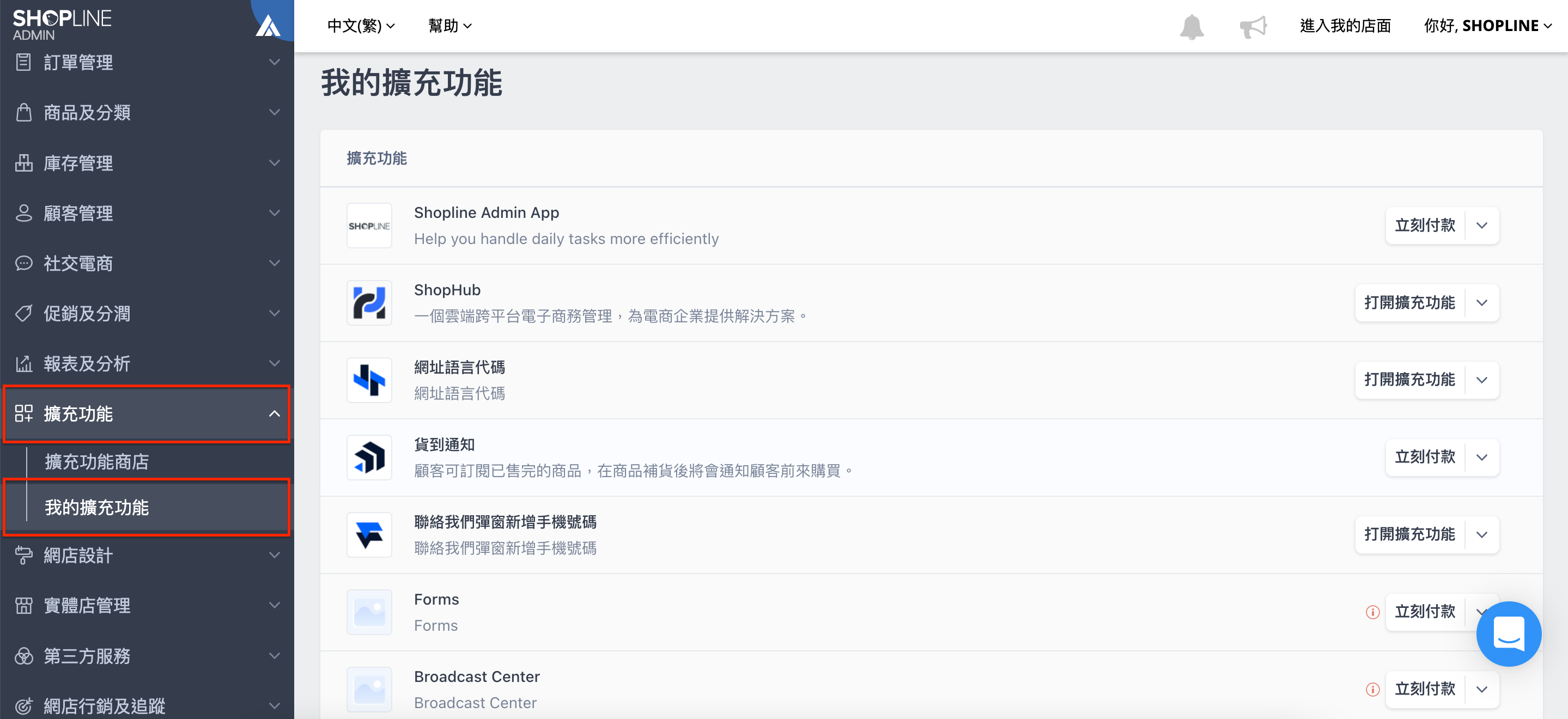The width and height of the screenshot is (1568, 719).
Task: Click the info warning icon beside Forms
Action: [x=1372, y=612]
